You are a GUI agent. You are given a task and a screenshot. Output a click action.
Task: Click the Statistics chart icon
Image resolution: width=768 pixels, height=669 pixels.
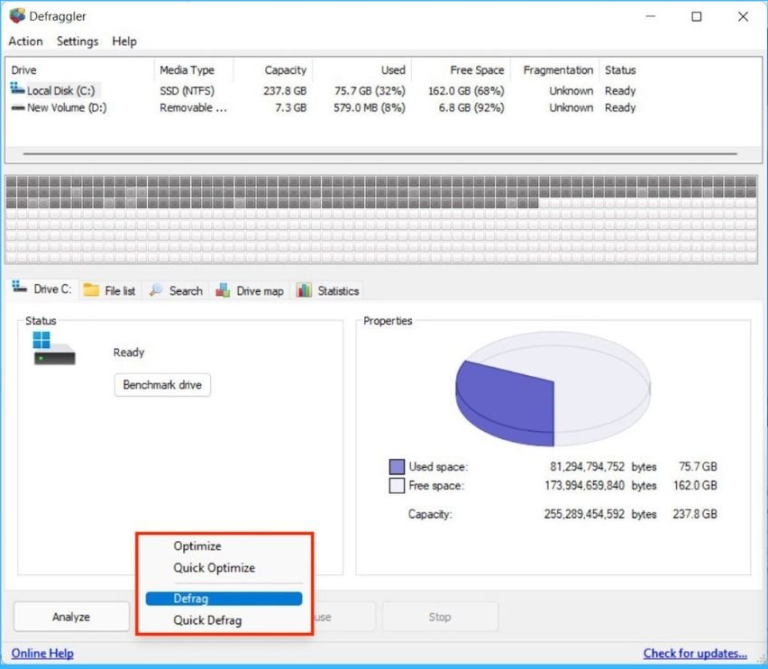304,290
